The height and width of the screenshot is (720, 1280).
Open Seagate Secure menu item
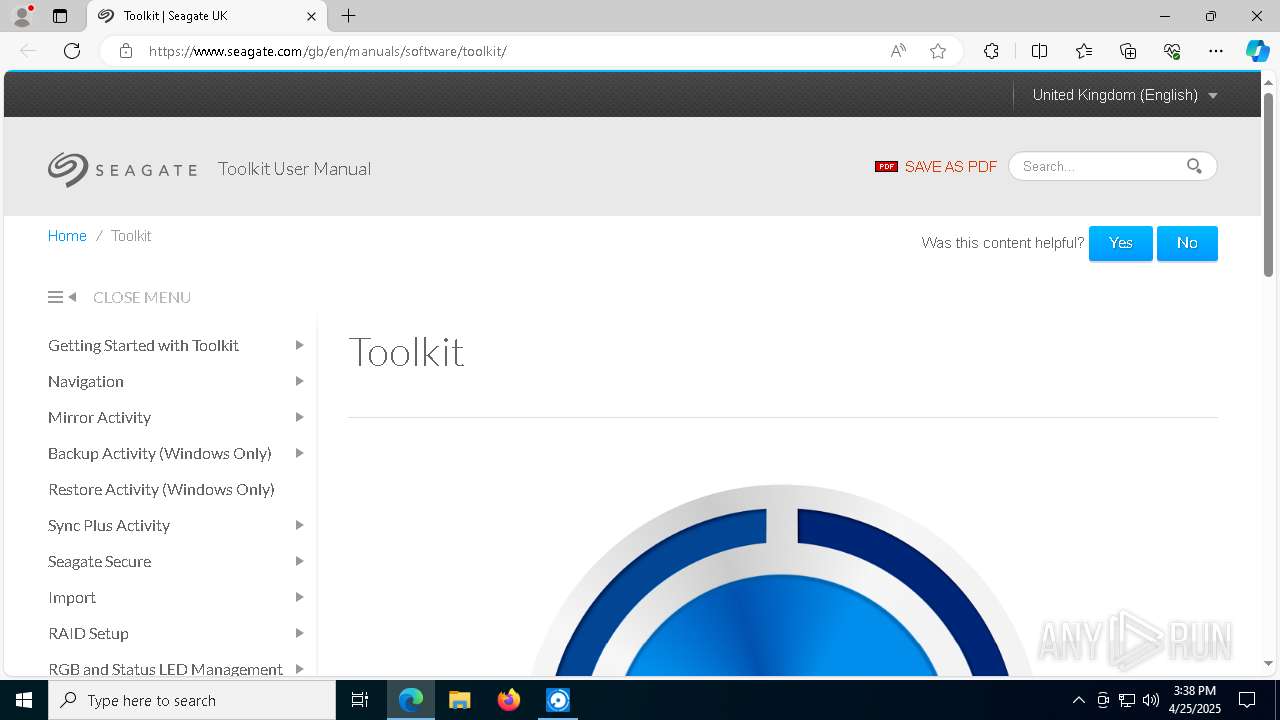pyautogui.click(x=100, y=561)
